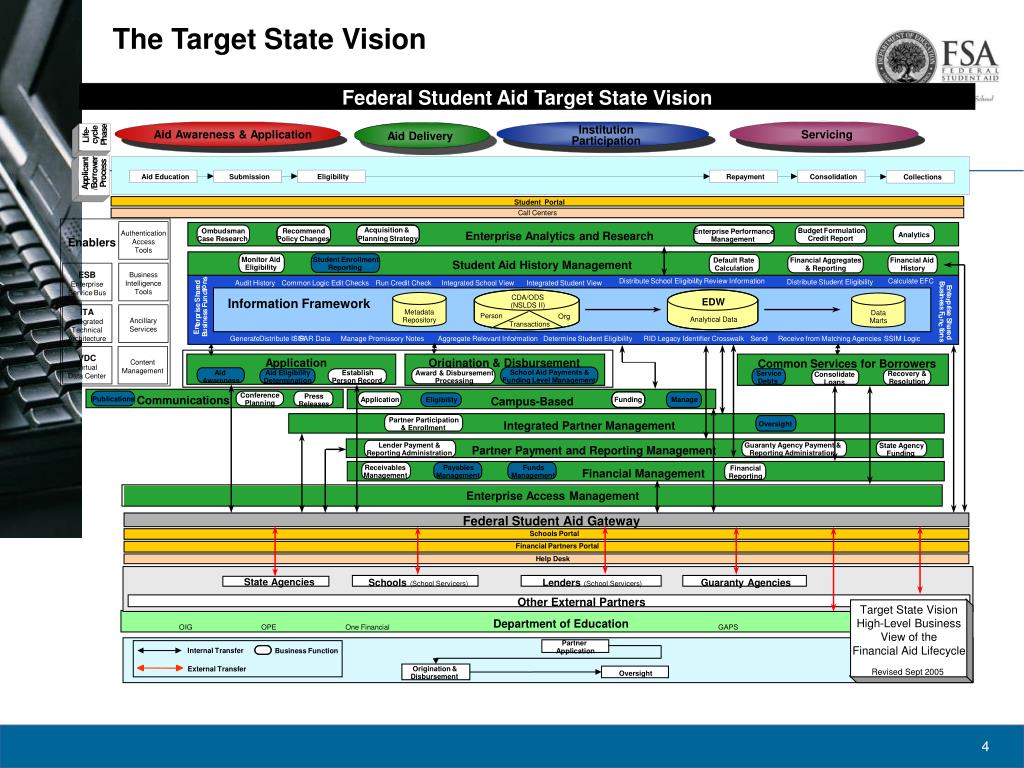Select the Ombudsman Case Research function
The image size is (1024, 768).
[x=223, y=234]
